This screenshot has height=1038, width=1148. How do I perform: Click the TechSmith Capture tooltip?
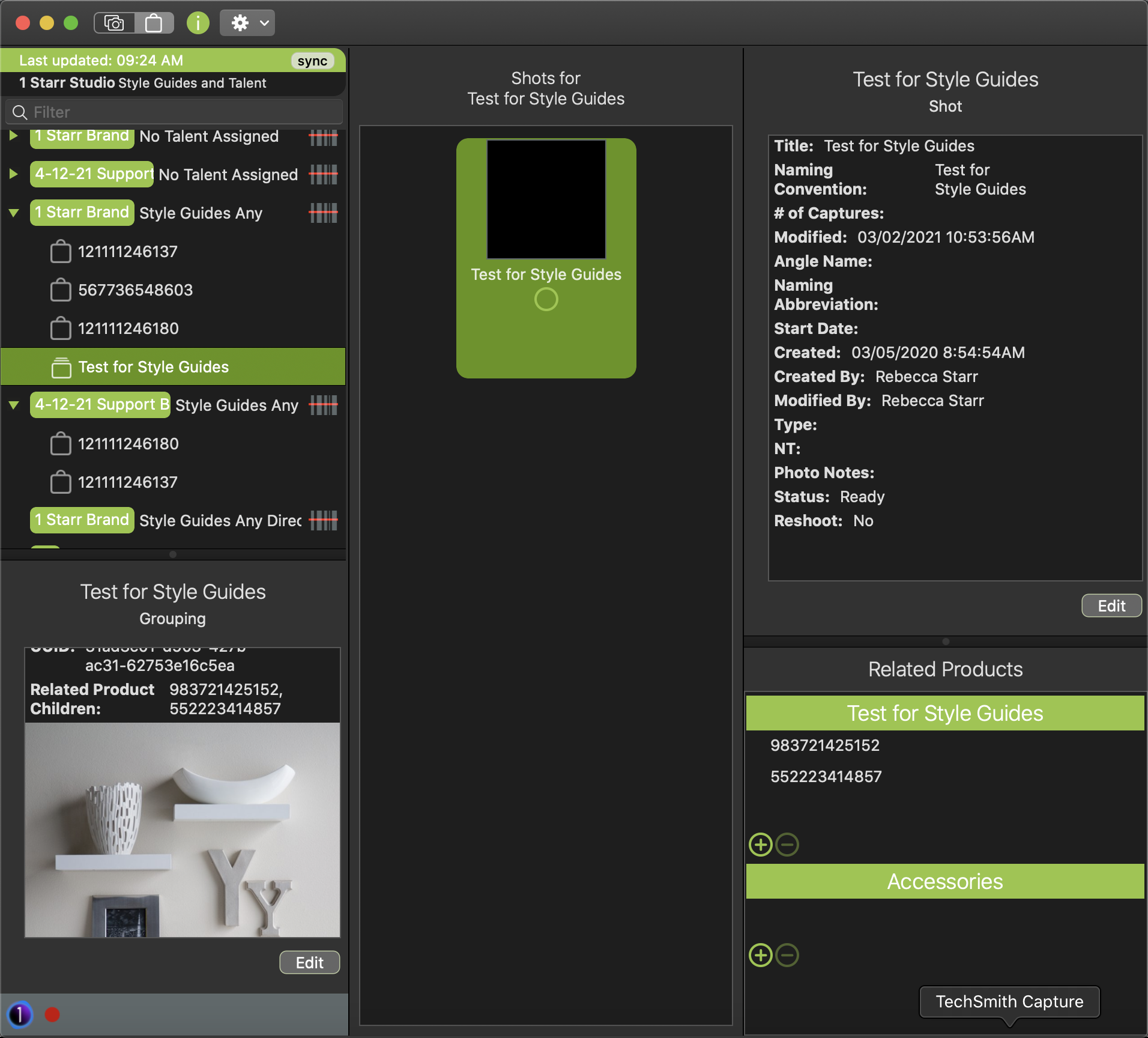tap(1009, 1001)
